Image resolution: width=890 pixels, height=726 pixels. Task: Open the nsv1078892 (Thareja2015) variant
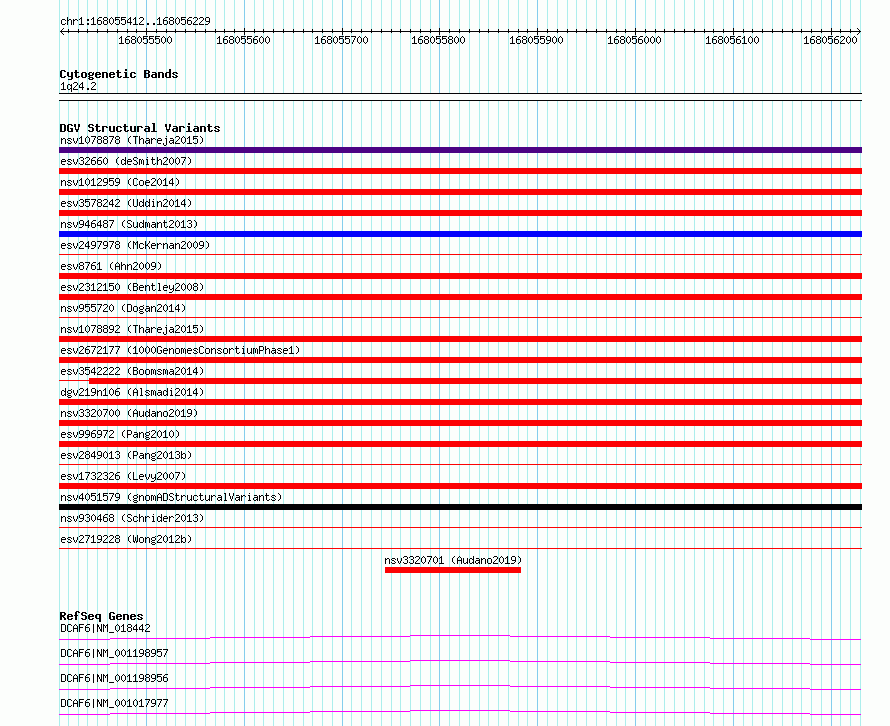[132, 329]
